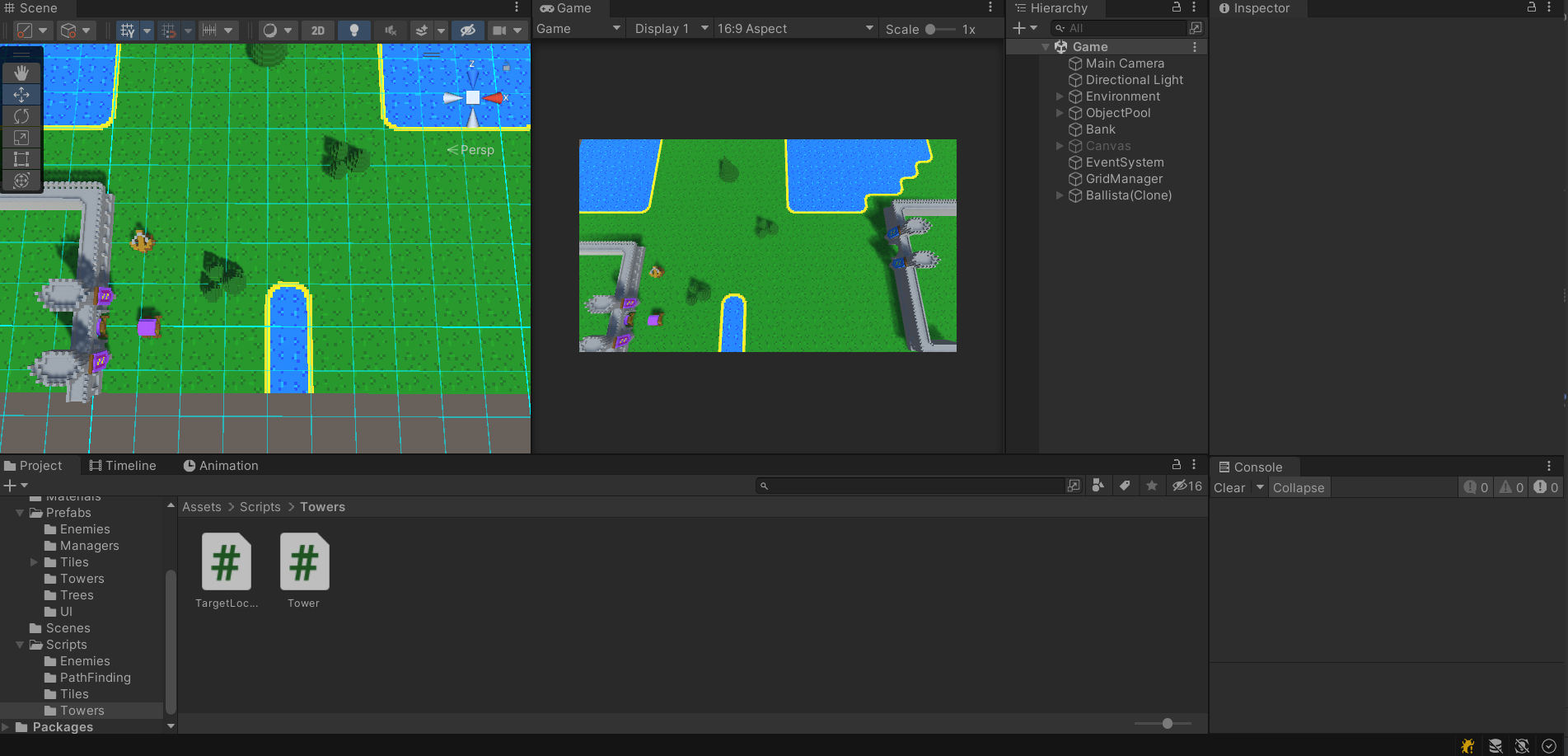Click the Tower script asset

pyautogui.click(x=304, y=571)
